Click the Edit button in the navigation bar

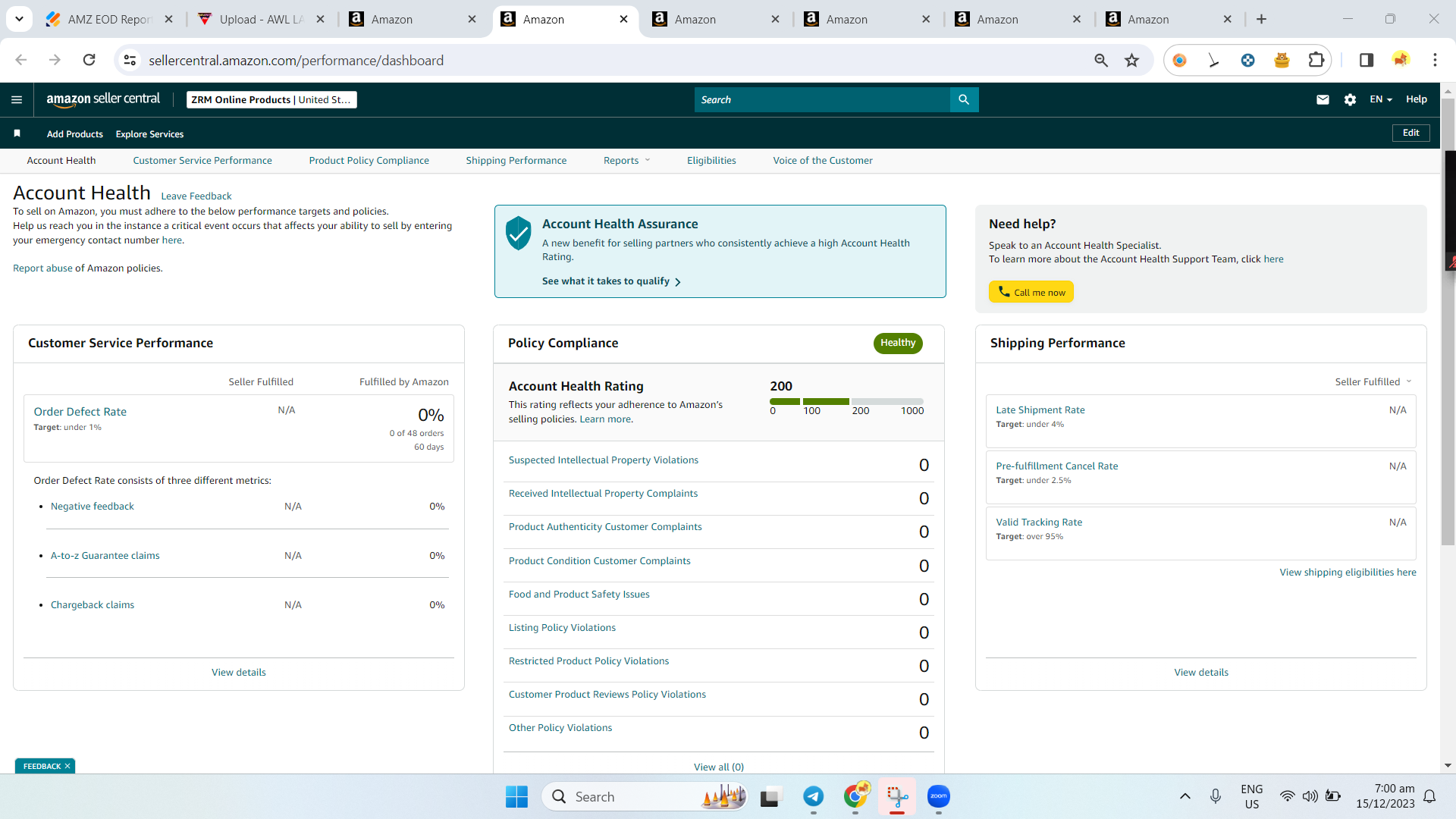click(x=1411, y=133)
